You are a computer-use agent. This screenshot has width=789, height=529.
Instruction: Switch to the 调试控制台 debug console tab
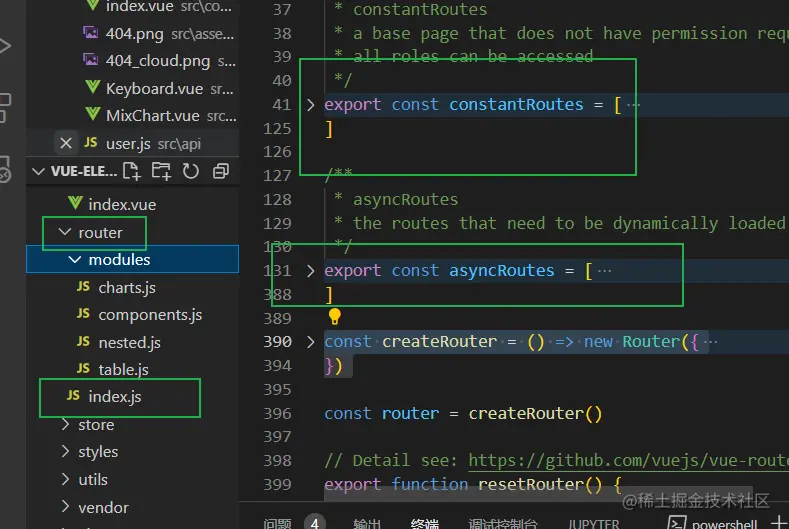coord(503,523)
